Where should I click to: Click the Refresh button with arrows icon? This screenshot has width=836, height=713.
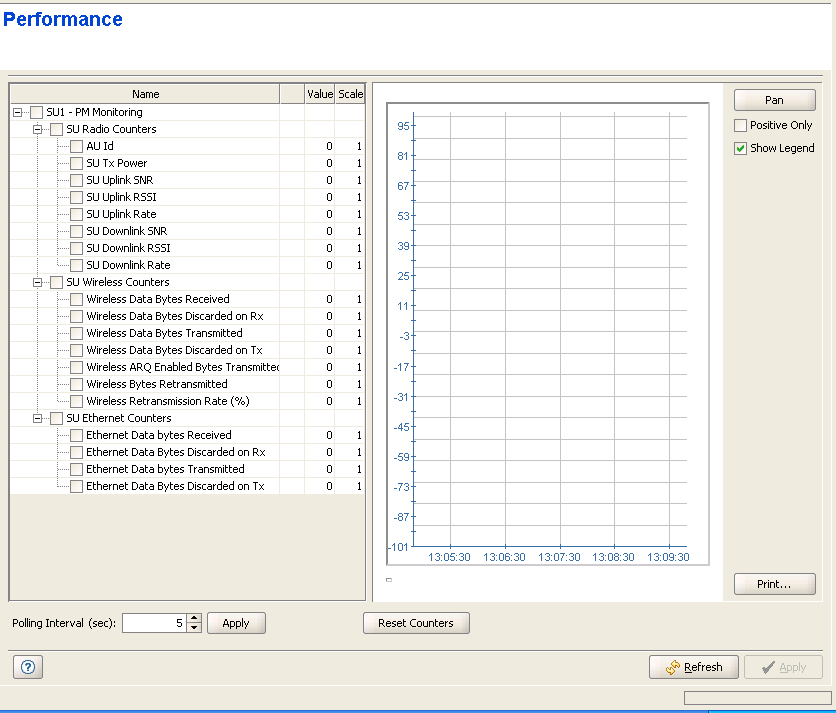694,667
